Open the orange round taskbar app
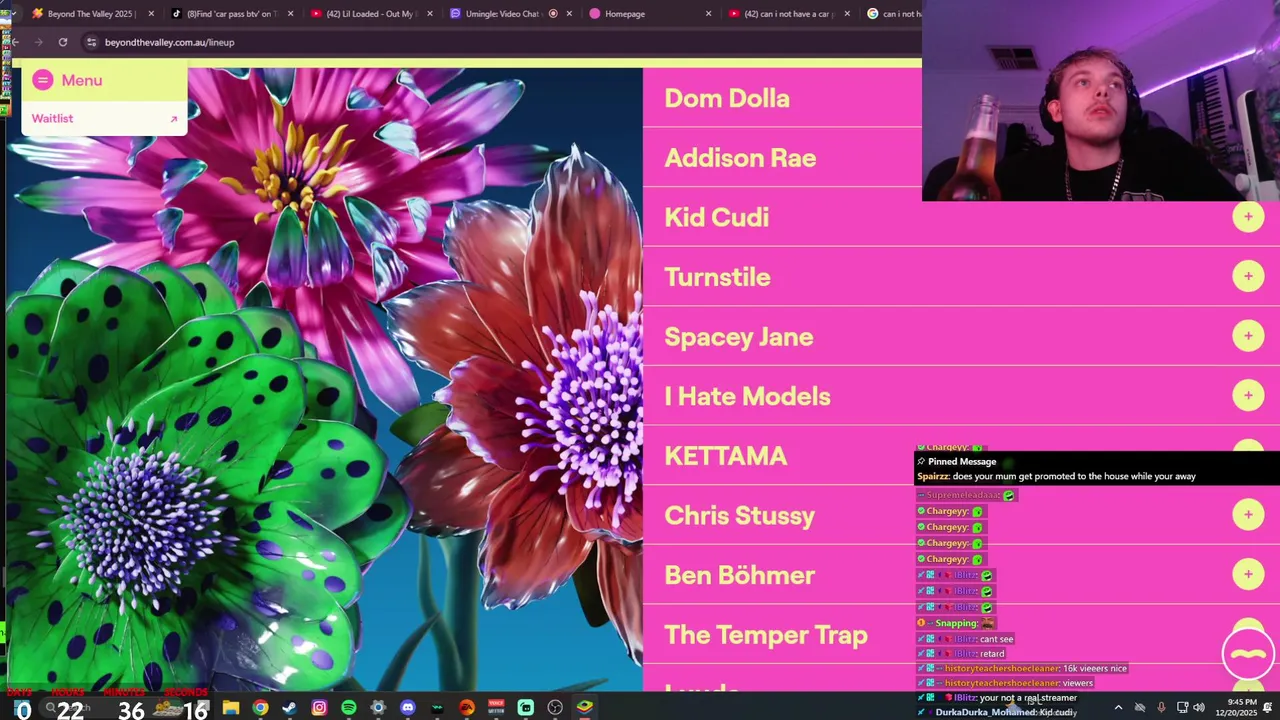Image resolution: width=1280 pixels, height=720 pixels. pos(466,708)
